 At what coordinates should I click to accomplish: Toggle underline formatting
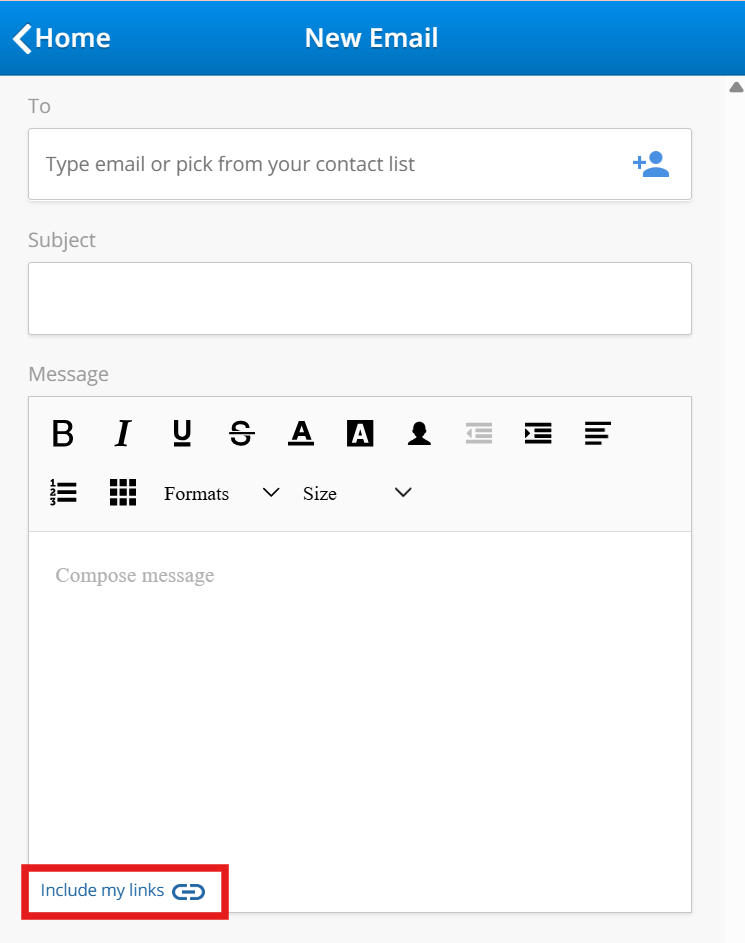pyautogui.click(x=182, y=433)
